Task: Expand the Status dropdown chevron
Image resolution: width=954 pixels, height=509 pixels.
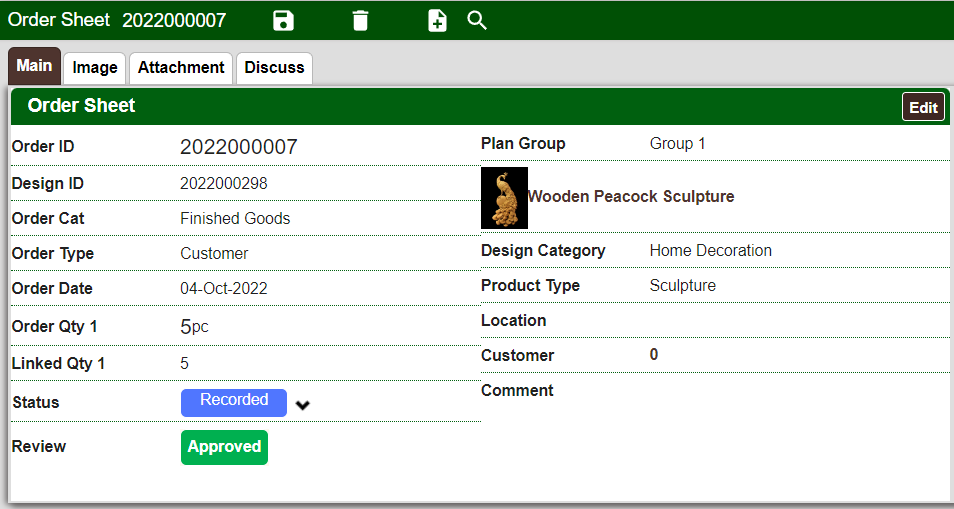Action: click(304, 405)
